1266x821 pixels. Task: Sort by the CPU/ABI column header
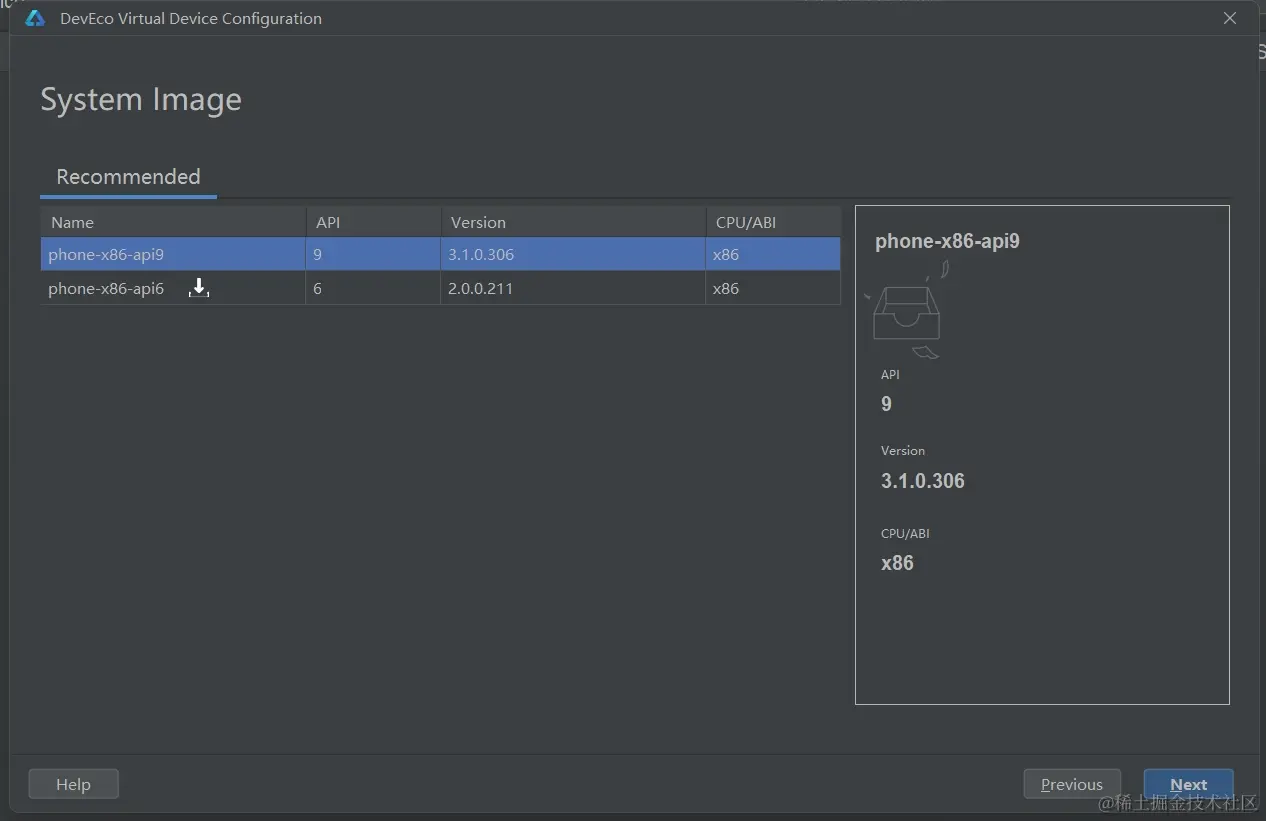tap(773, 222)
